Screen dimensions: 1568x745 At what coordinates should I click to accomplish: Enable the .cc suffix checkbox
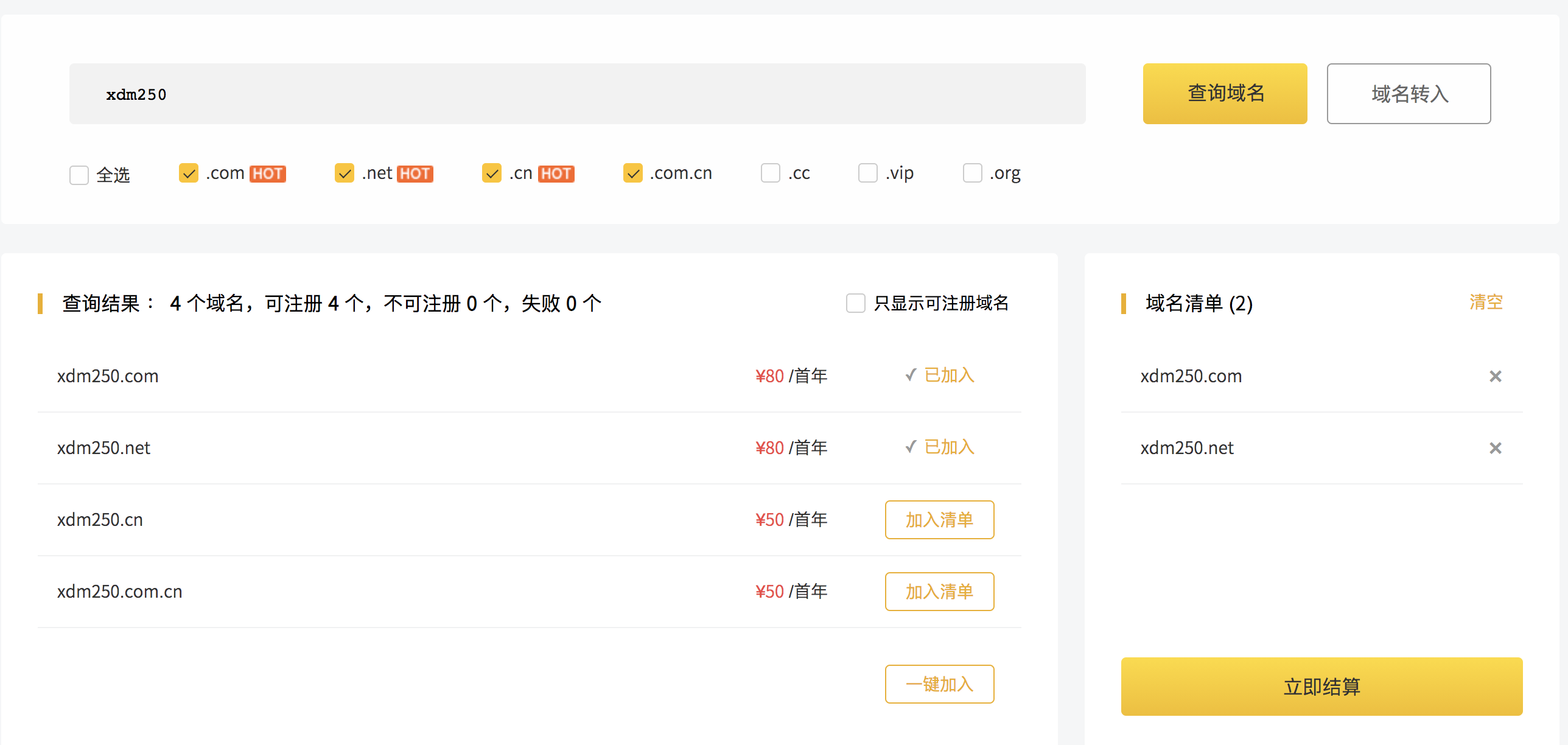point(771,173)
